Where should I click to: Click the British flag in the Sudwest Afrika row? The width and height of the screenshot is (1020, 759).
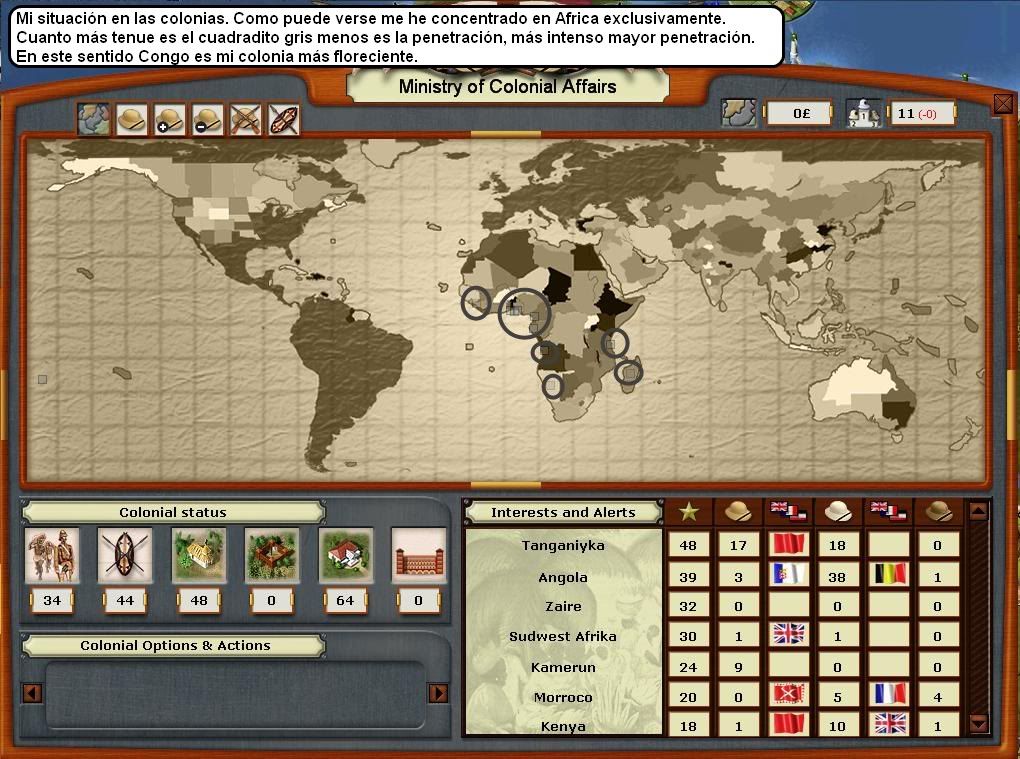coord(788,635)
